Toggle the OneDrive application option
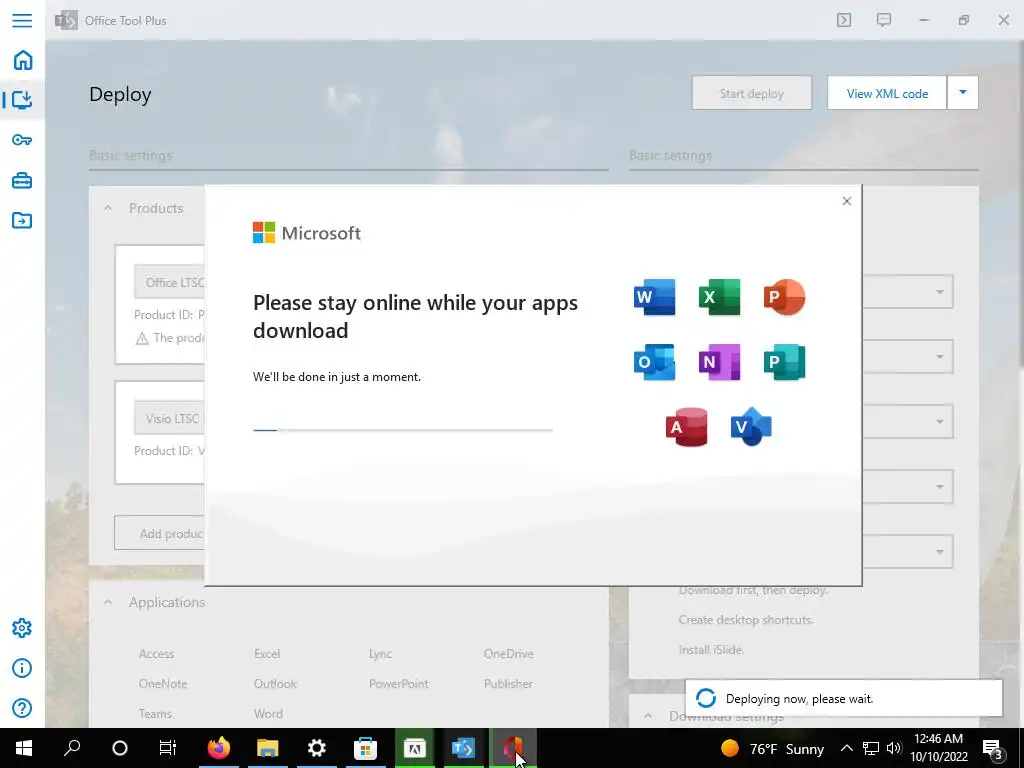The width and height of the screenshot is (1024, 768). [x=509, y=654]
